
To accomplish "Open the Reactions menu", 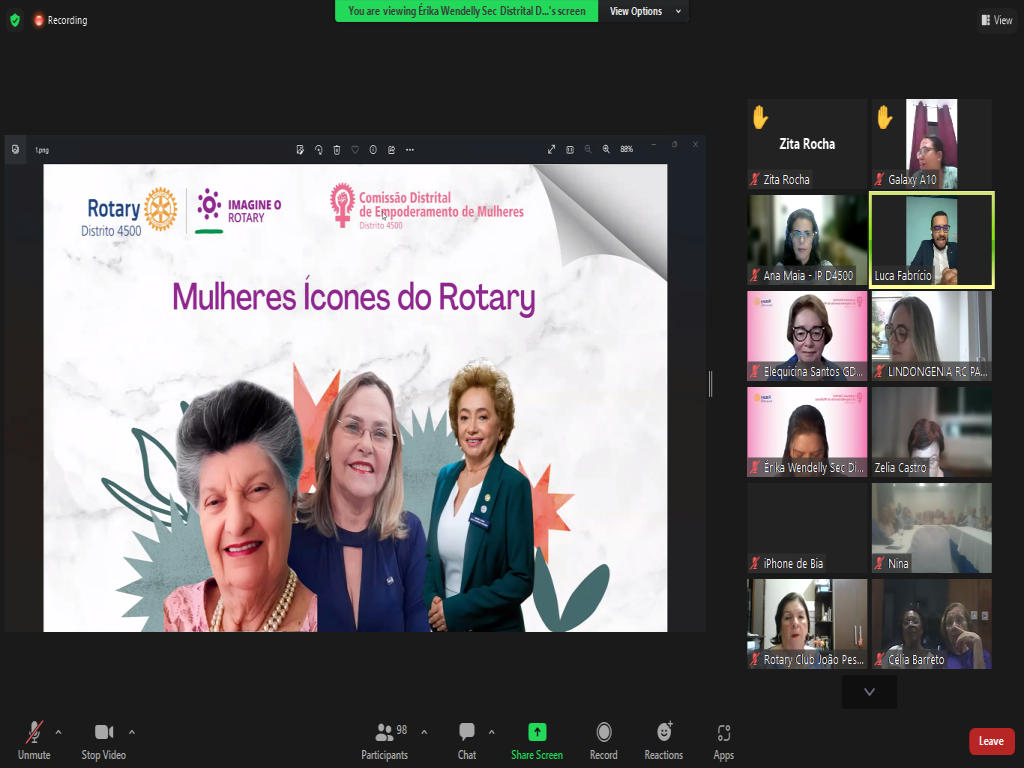I will pyautogui.click(x=663, y=738).
